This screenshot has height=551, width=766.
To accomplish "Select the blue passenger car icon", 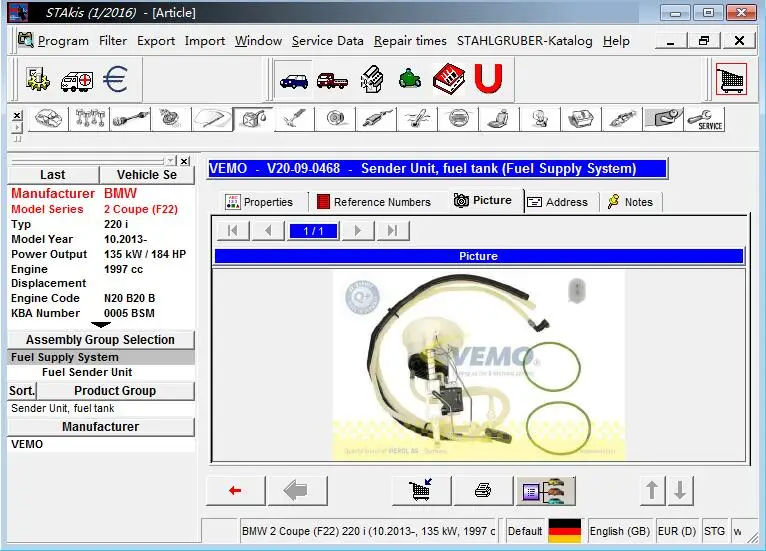I will [294, 80].
